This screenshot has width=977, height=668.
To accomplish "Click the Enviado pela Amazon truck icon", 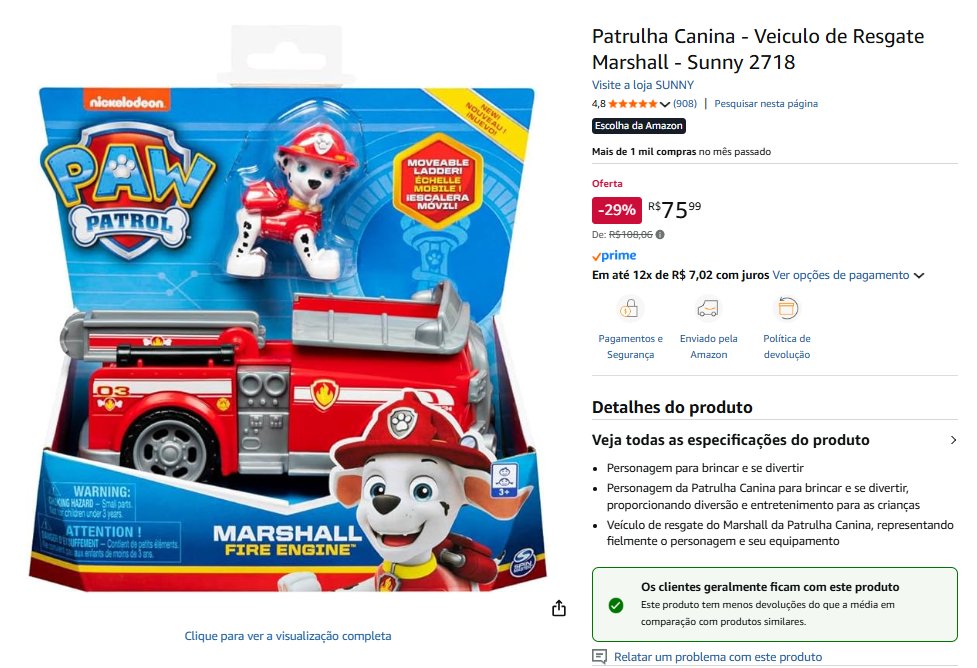I will 708,308.
